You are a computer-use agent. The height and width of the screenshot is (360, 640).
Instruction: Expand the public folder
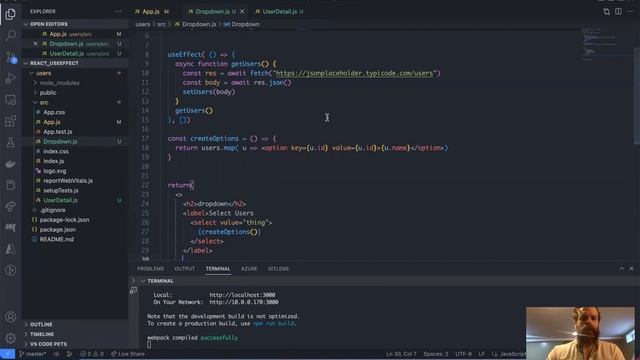click(x=75, y=93)
